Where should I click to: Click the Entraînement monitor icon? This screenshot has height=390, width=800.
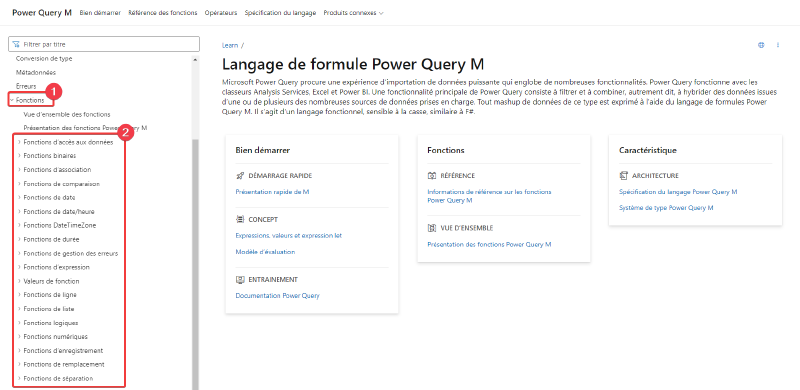pos(240,280)
